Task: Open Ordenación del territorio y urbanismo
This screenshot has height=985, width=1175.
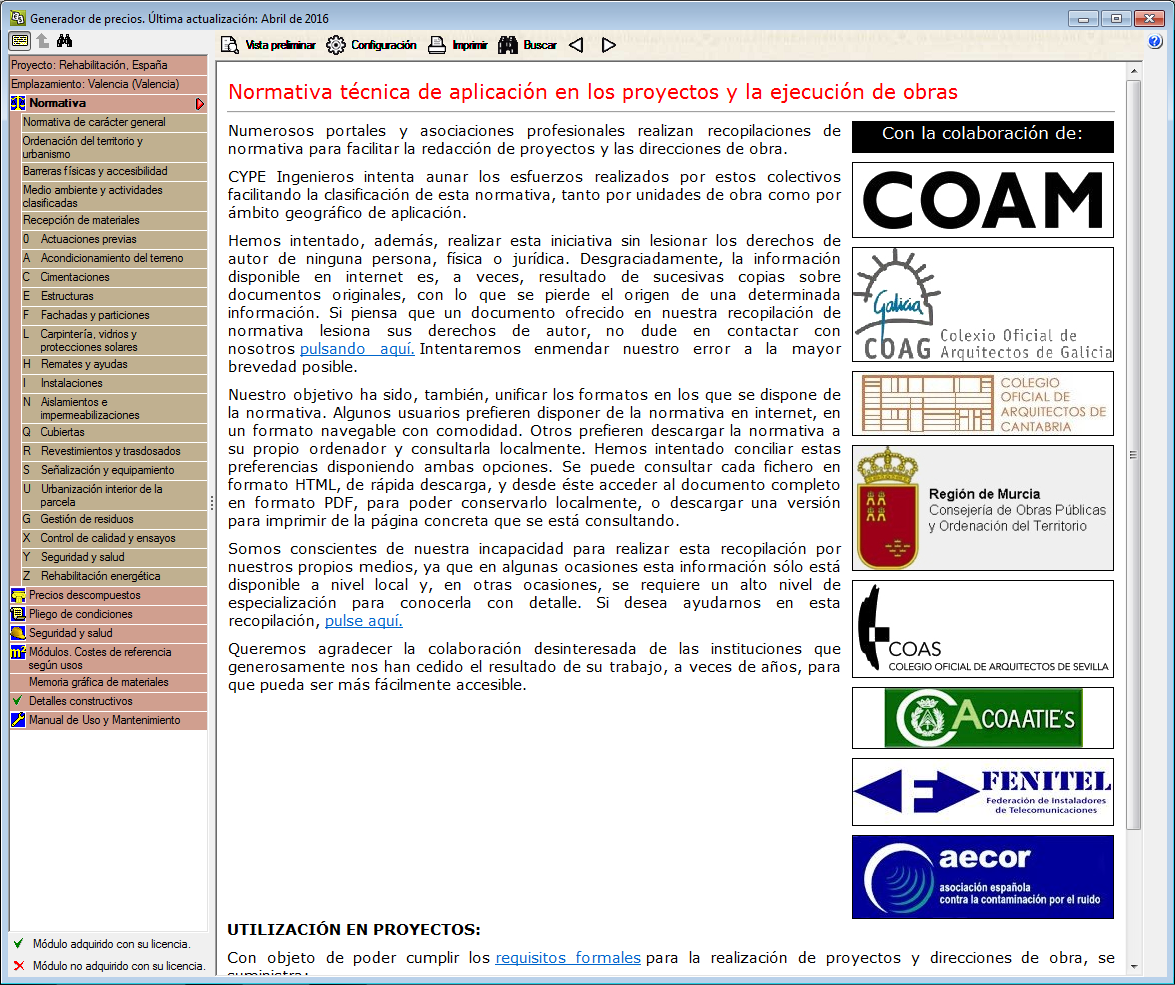Action: click(x=115, y=147)
